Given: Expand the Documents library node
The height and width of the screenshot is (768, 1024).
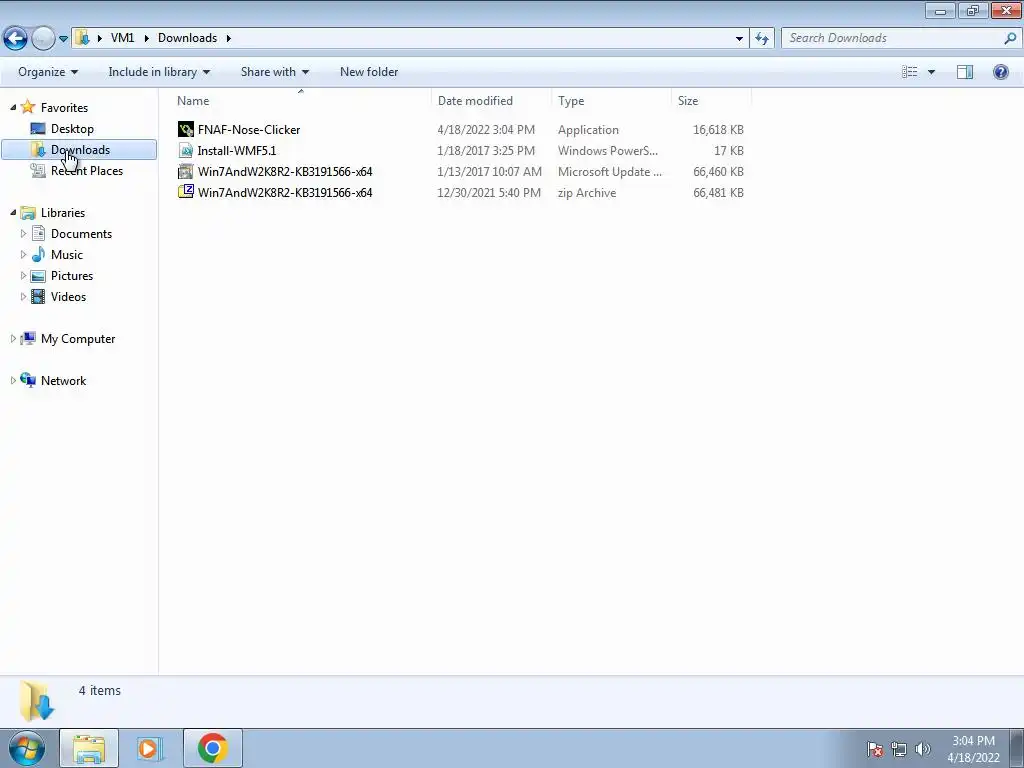Looking at the screenshot, I should [x=24, y=233].
